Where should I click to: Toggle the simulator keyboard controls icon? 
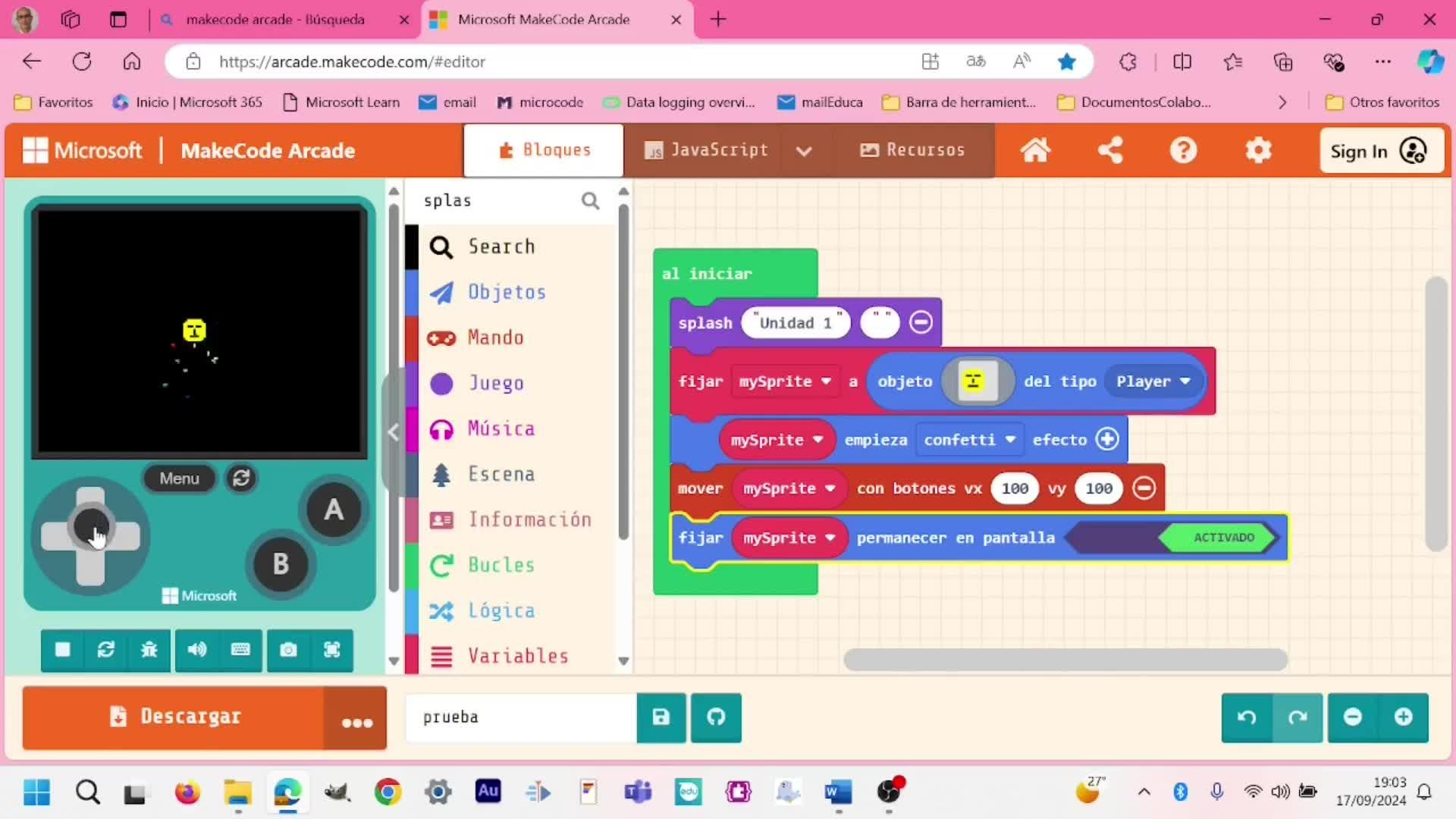pyautogui.click(x=240, y=650)
